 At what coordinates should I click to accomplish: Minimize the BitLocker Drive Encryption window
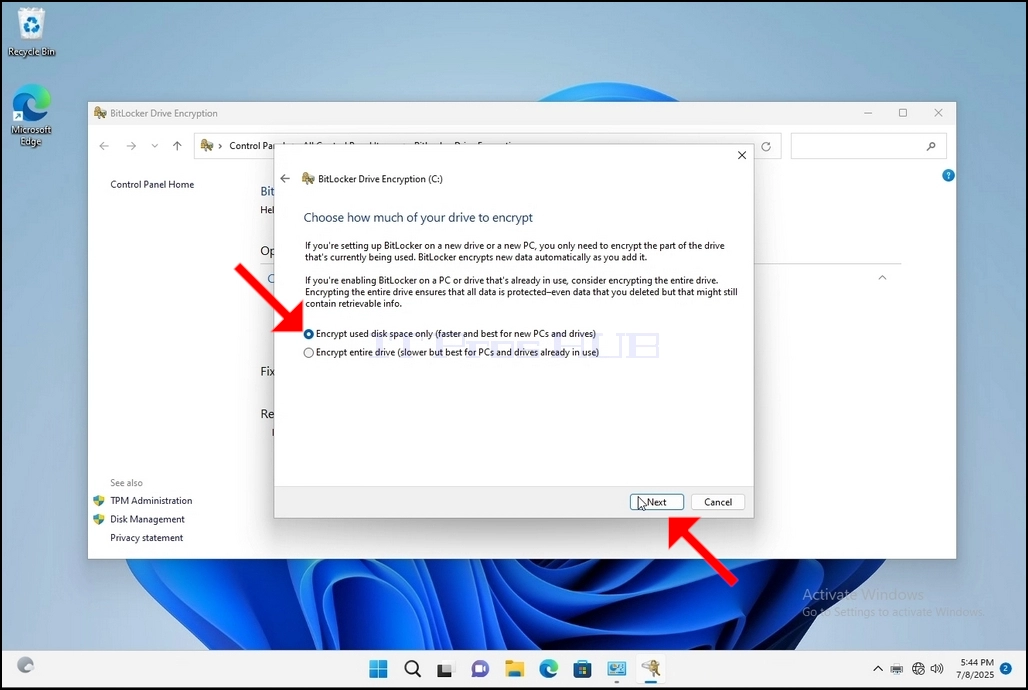868,113
